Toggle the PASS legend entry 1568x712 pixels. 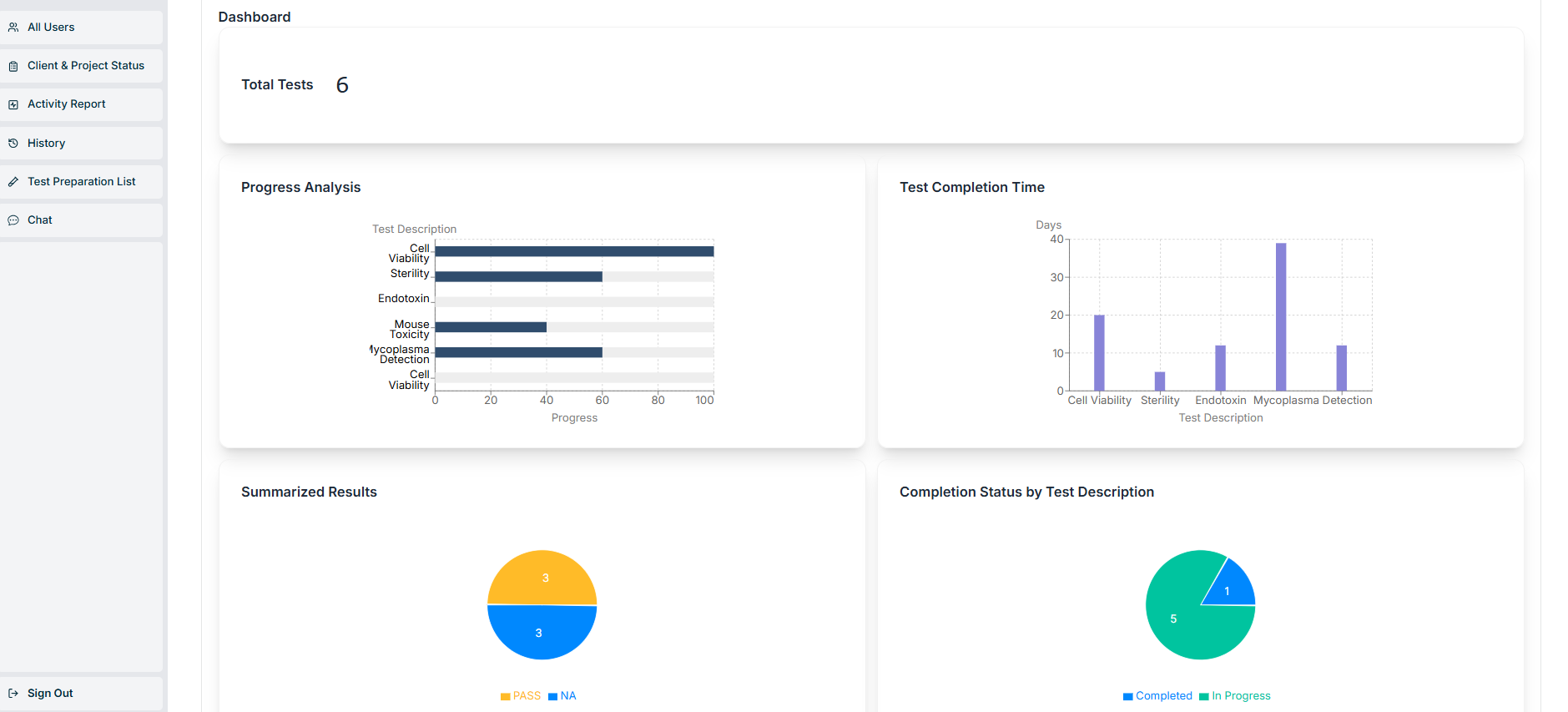(521, 696)
